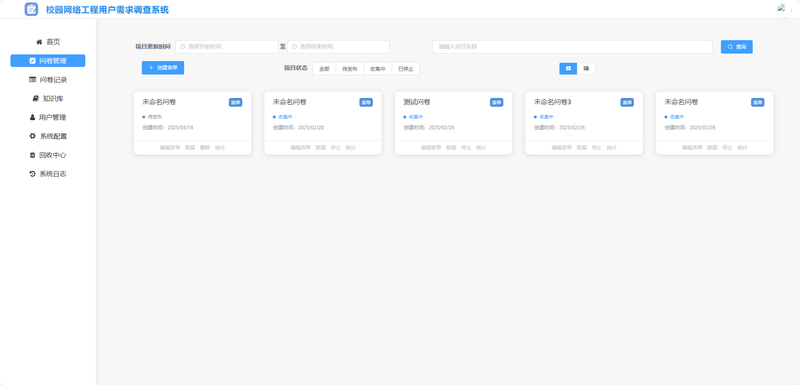Click the 未命名问卷 title dated 2025/02/28
This screenshot has width=800, height=385.
290,102
